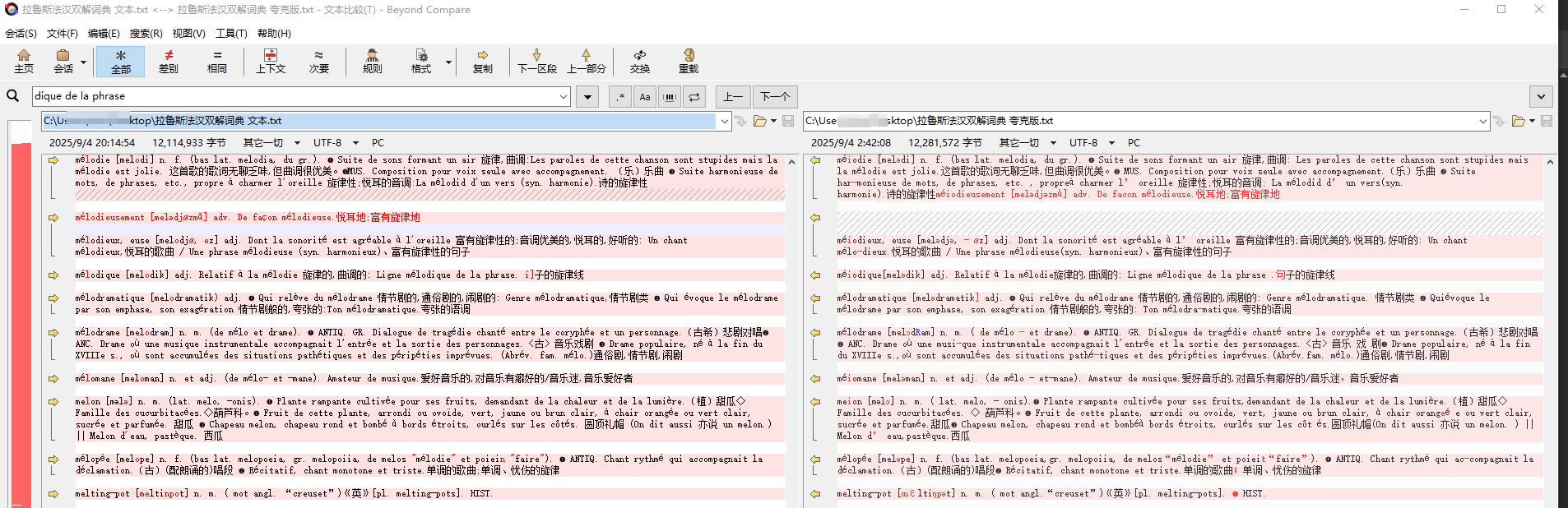Open the search text history dropdown

(x=564, y=97)
